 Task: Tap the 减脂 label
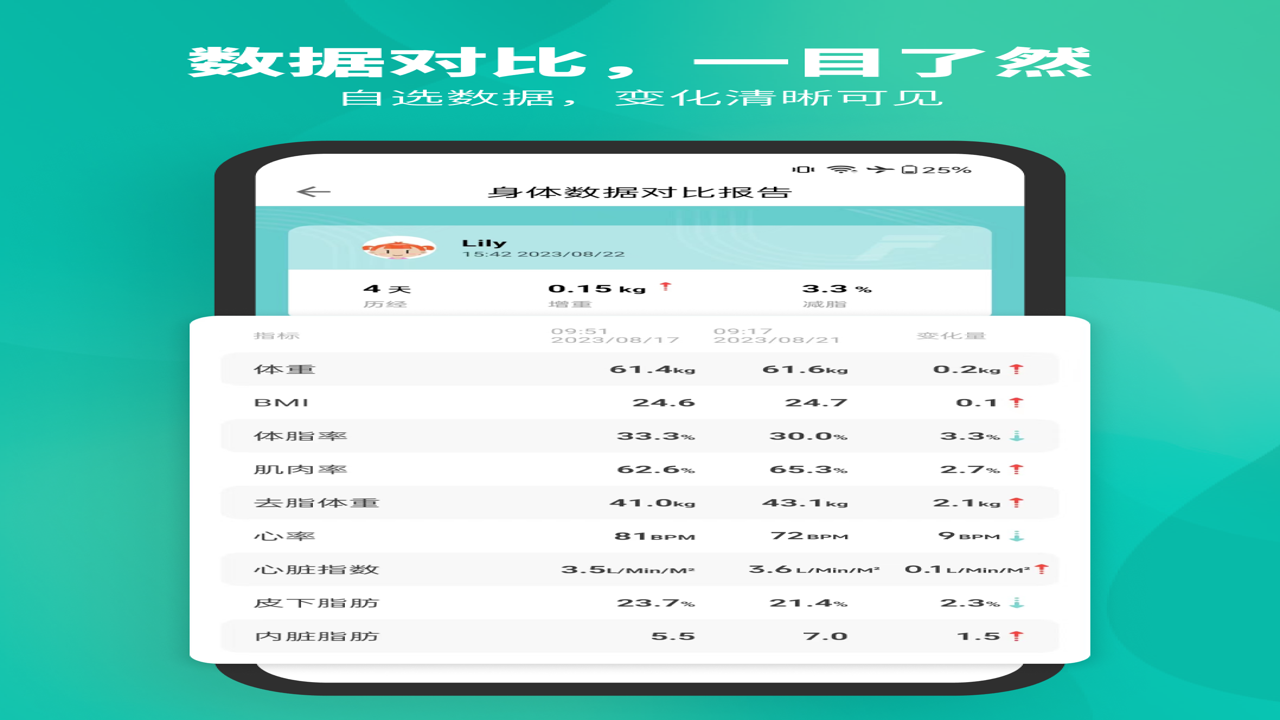(x=824, y=303)
